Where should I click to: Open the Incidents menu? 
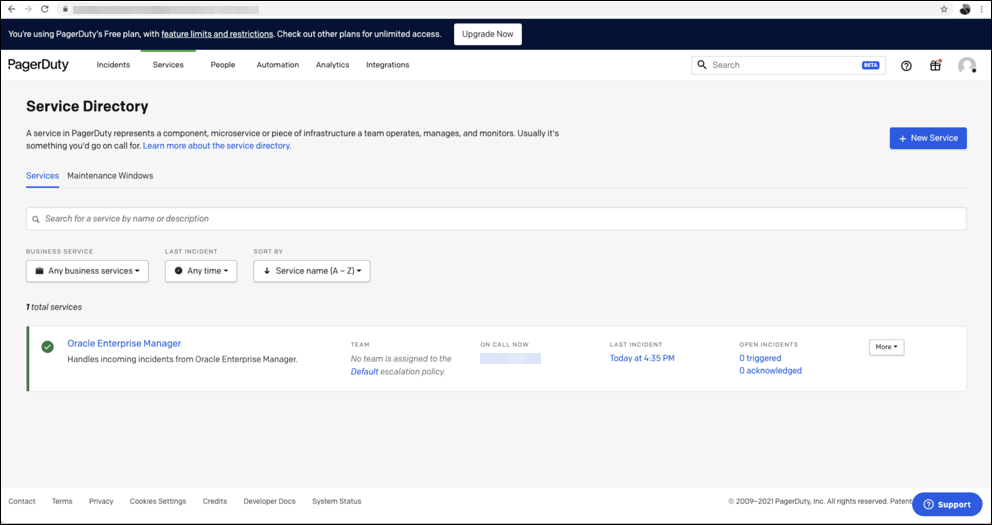[113, 65]
